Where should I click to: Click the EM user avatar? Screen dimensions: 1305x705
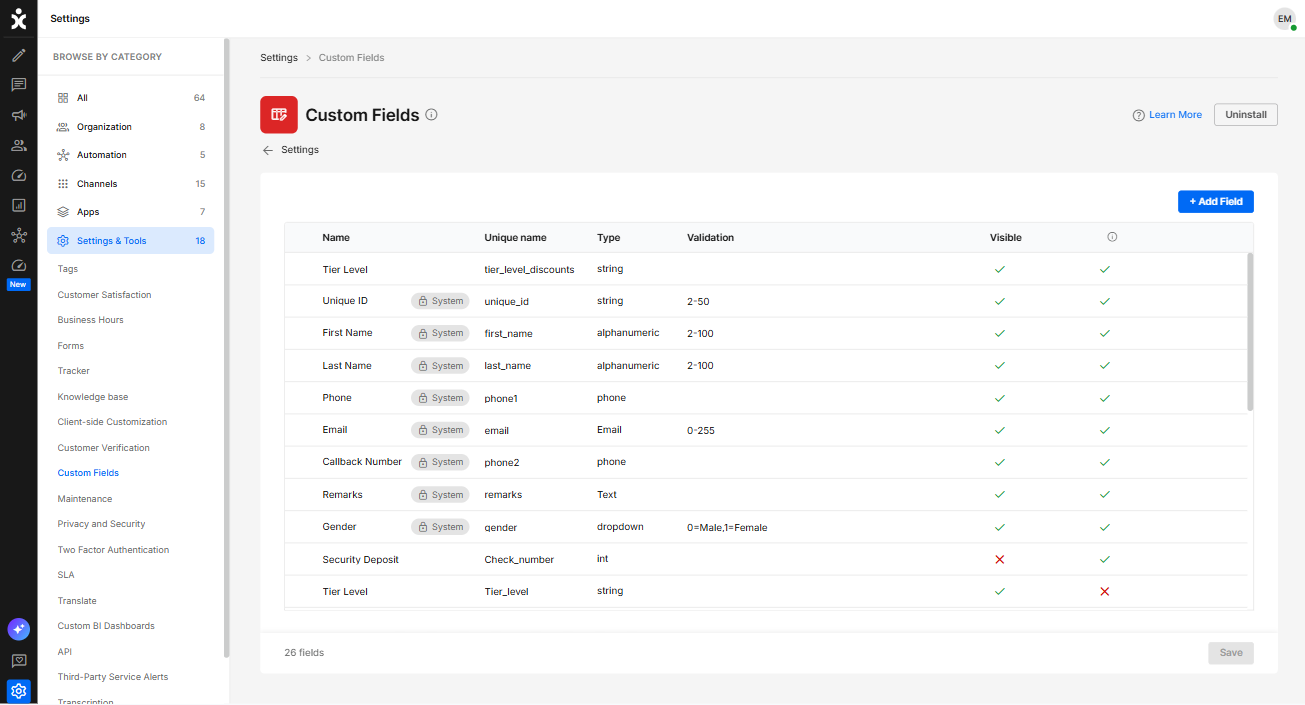[x=1284, y=19]
